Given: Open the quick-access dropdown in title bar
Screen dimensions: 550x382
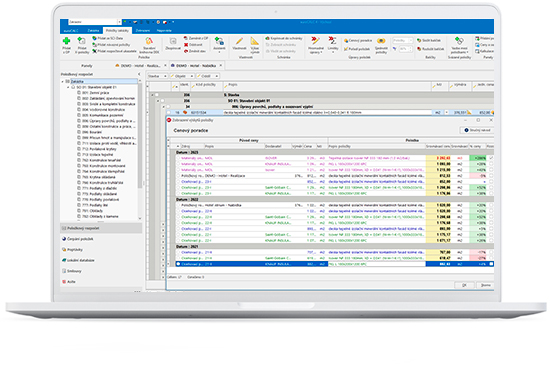Looking at the screenshot, I should tap(173, 22).
